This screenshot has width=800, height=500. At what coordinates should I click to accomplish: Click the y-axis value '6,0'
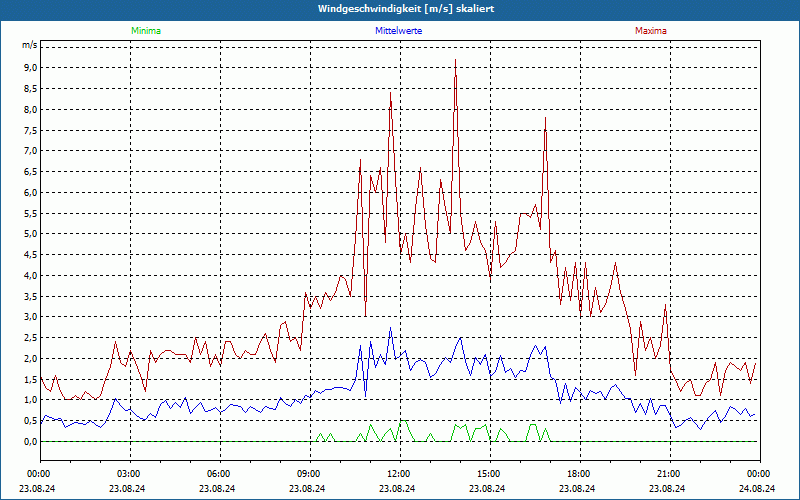click(30, 192)
